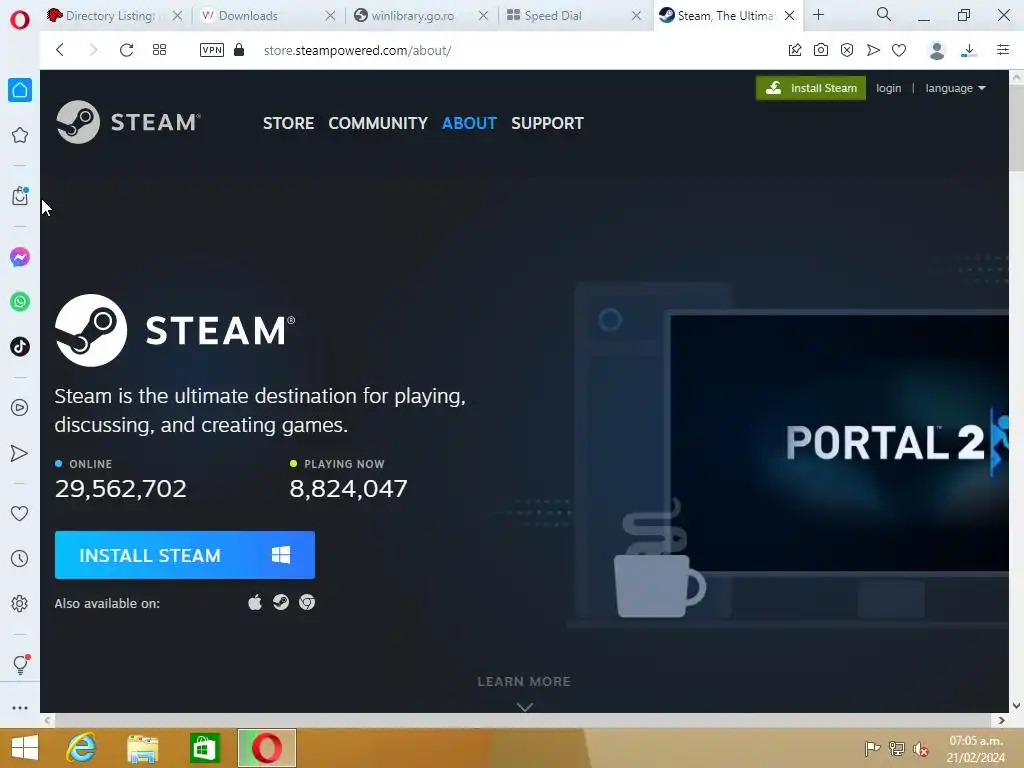Click the down chevron below Learn More
Screen dimensions: 1024x768
point(524,707)
